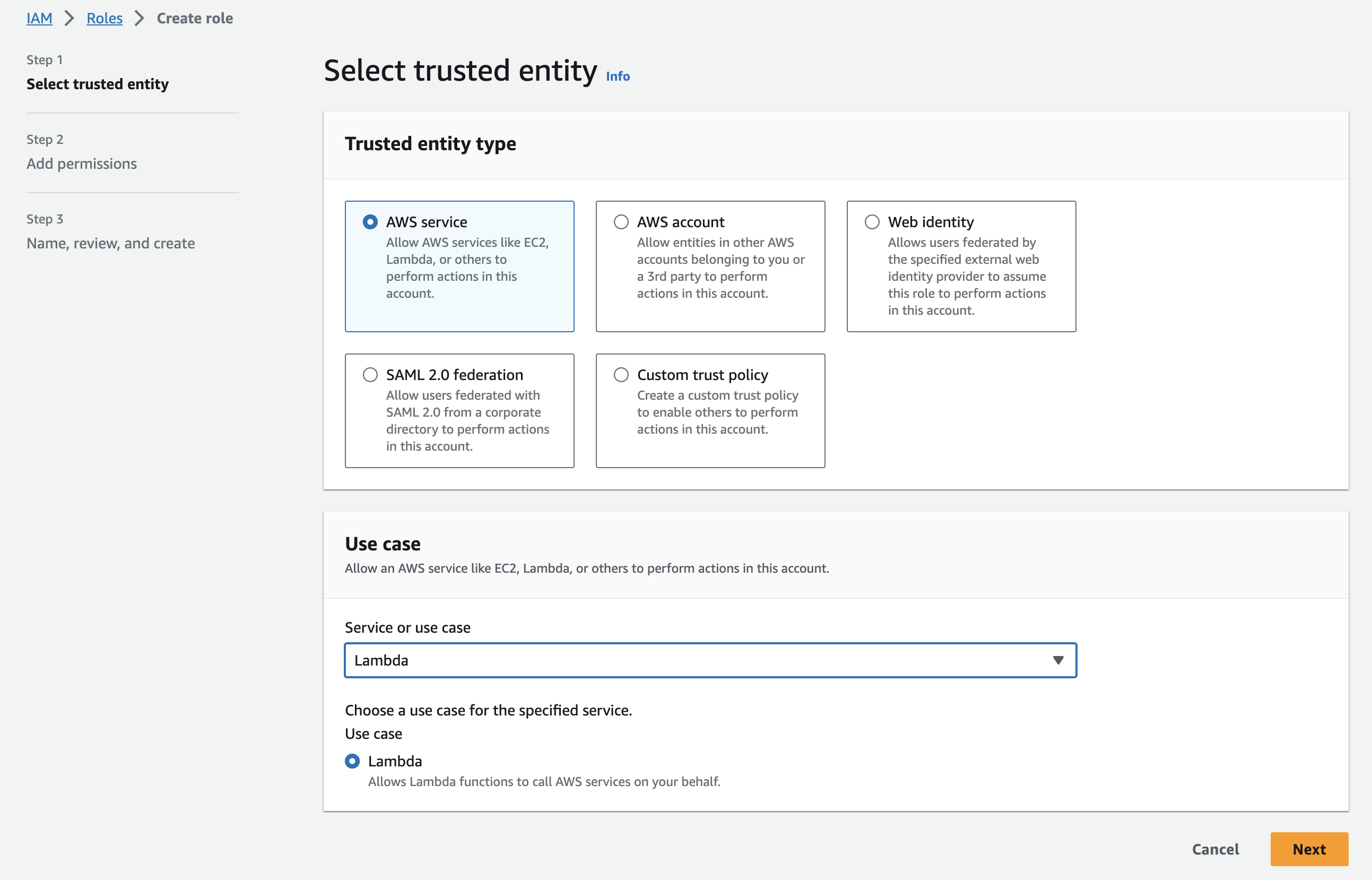1372x880 pixels.
Task: Click the Create role breadcrumb text
Action: (195, 18)
